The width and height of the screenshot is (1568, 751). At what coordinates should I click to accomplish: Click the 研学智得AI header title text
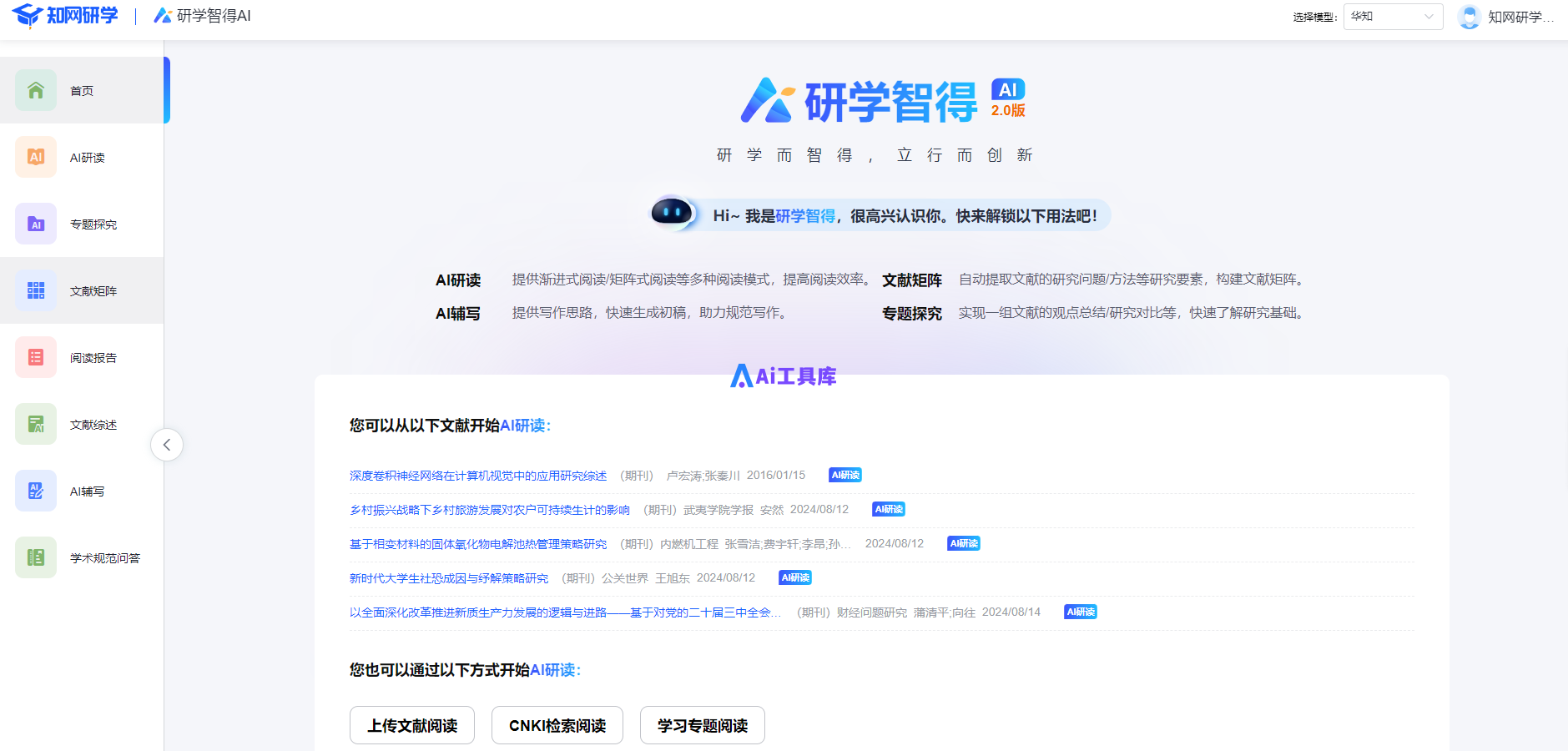click(x=214, y=16)
